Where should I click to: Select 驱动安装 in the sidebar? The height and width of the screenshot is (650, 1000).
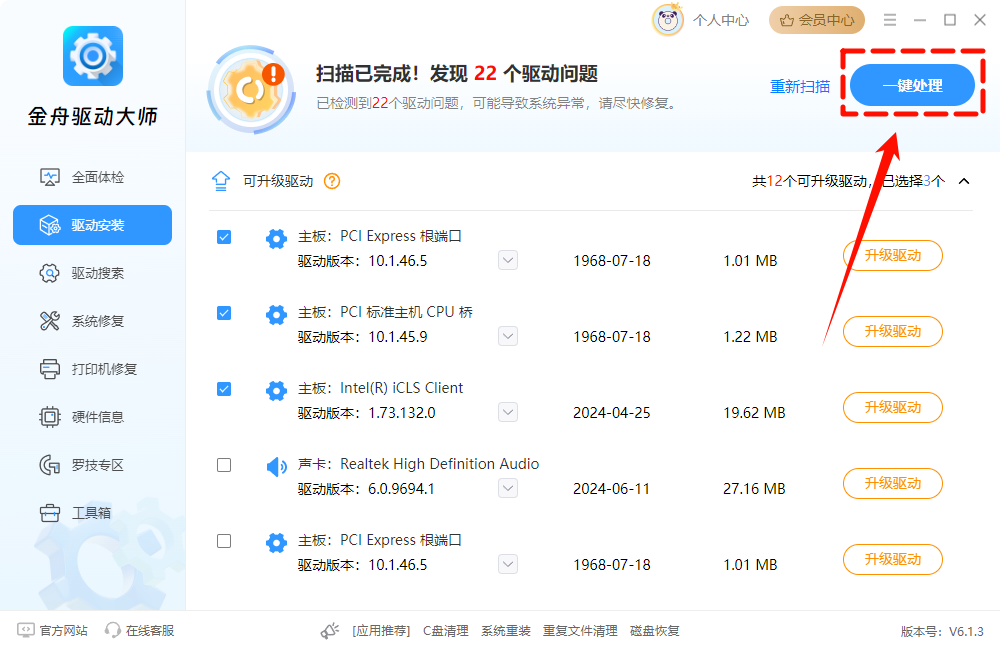92,225
